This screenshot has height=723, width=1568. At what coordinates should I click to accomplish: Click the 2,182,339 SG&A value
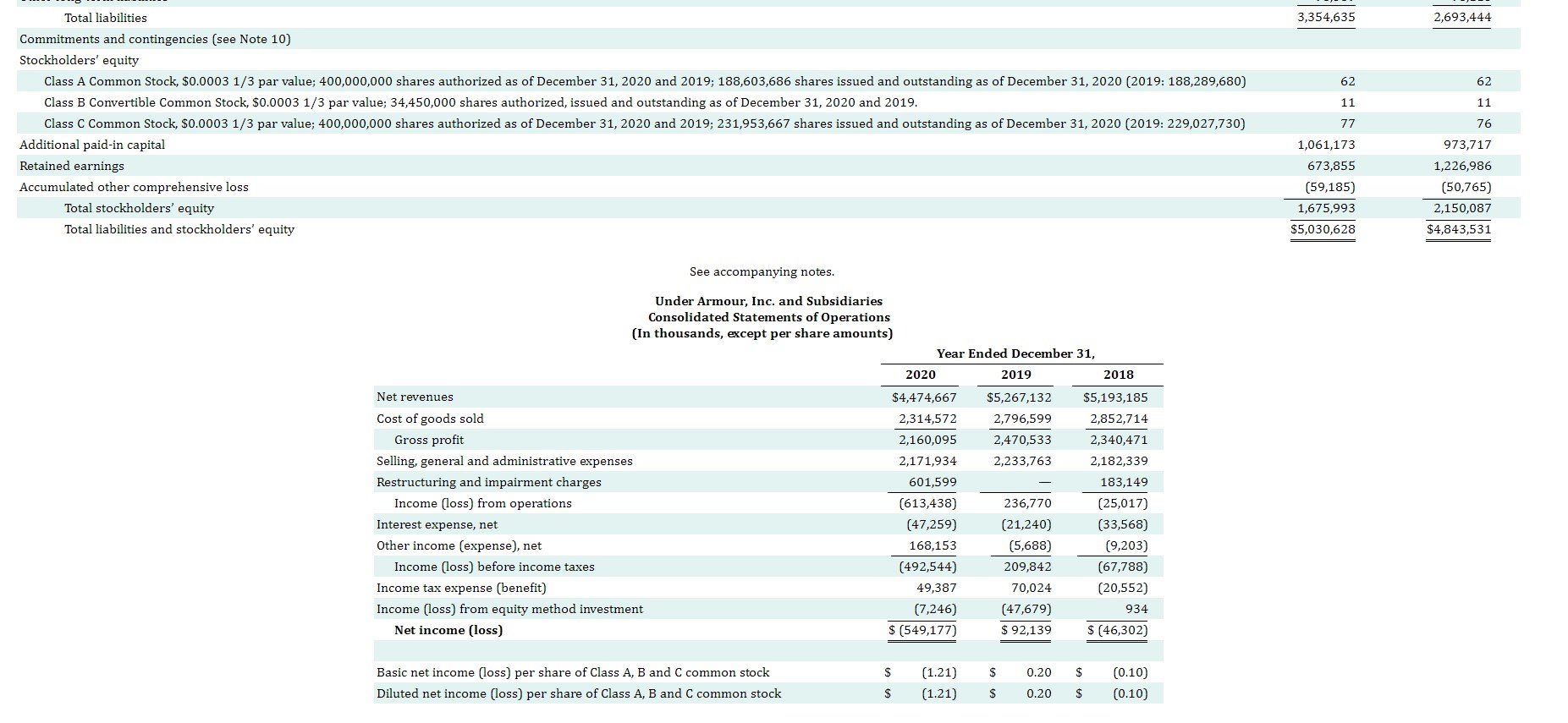pos(1119,461)
